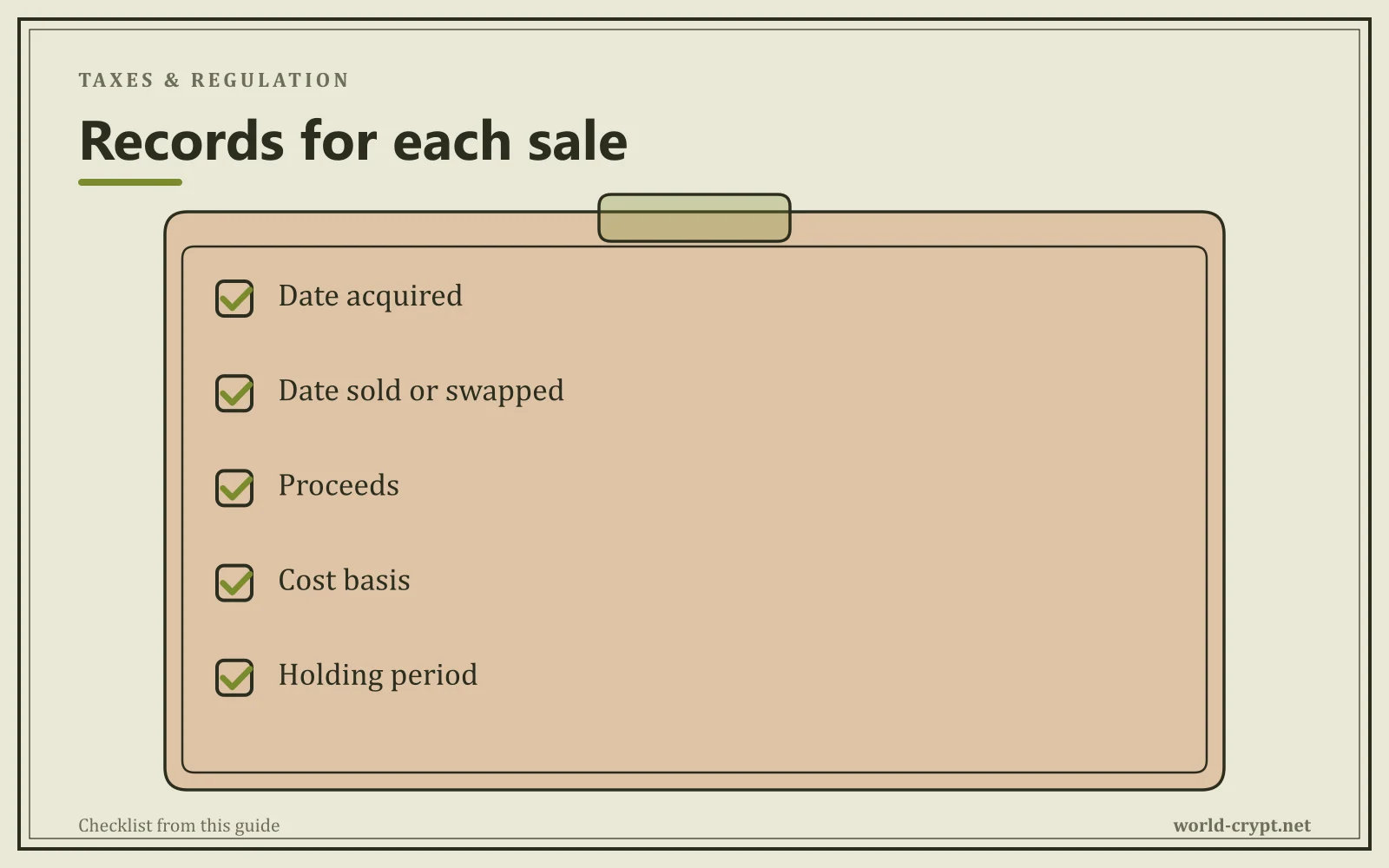Screen dimensions: 1389x868
Task: Click the Proceeds text label
Action: click(x=339, y=485)
